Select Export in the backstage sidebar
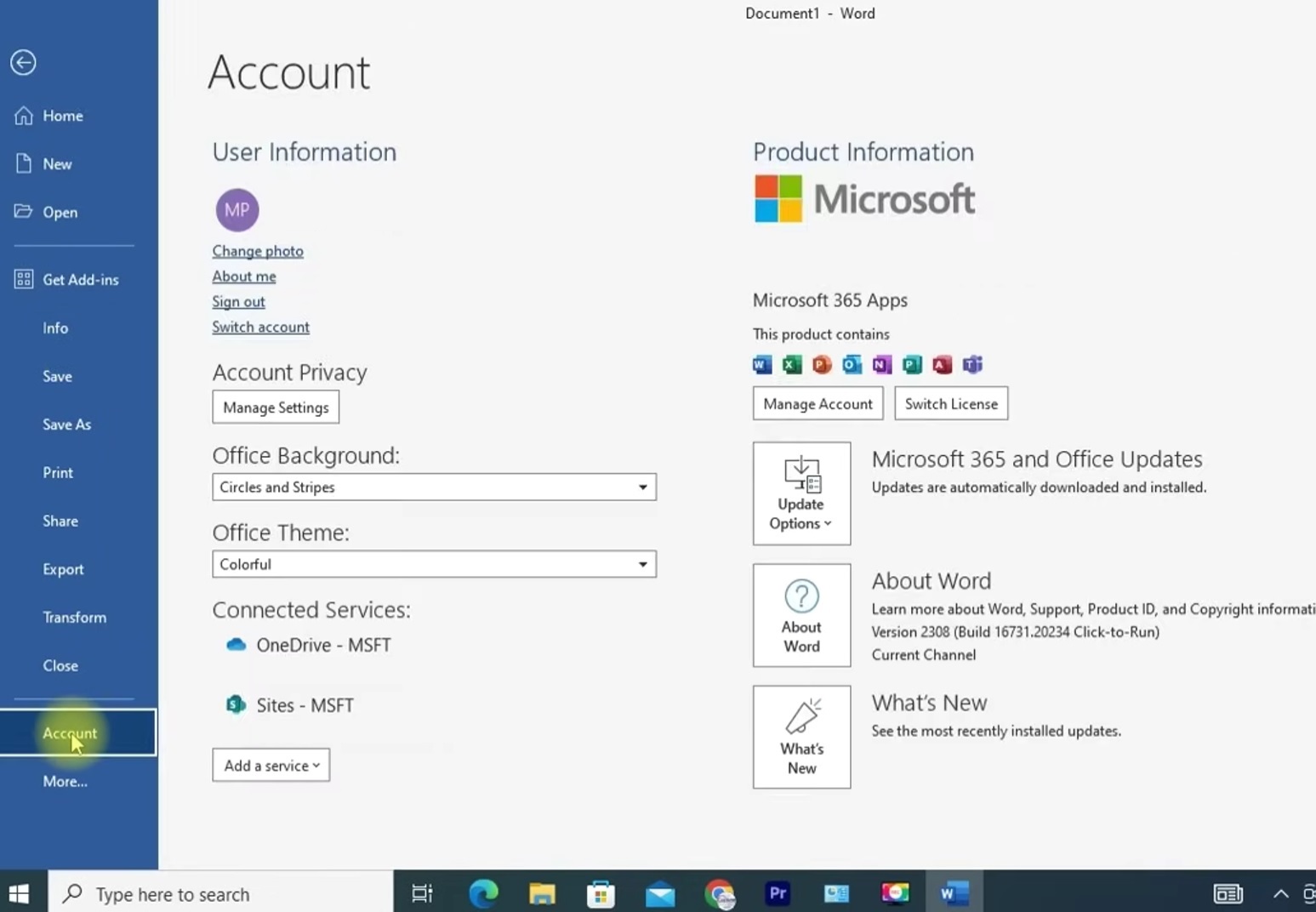This screenshot has width=1316, height=912. [x=63, y=569]
